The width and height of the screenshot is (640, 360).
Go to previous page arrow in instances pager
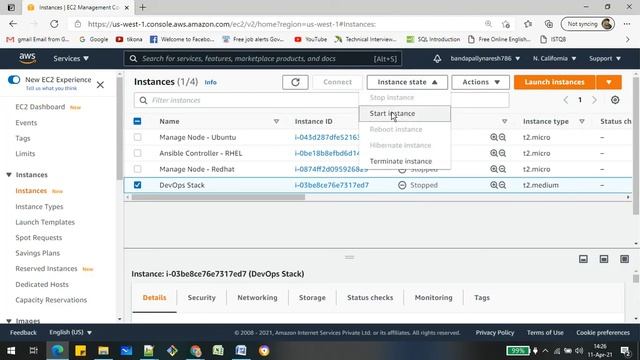[566, 100]
